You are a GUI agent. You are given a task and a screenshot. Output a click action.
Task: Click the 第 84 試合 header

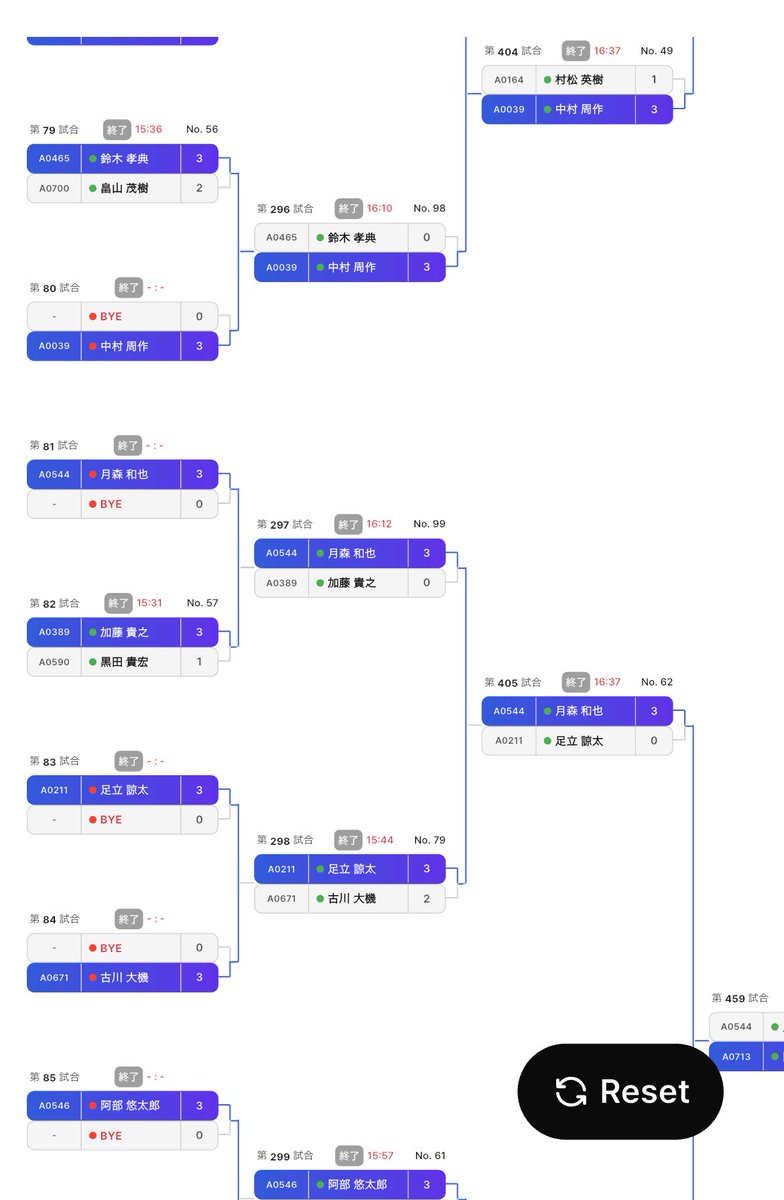pos(55,919)
